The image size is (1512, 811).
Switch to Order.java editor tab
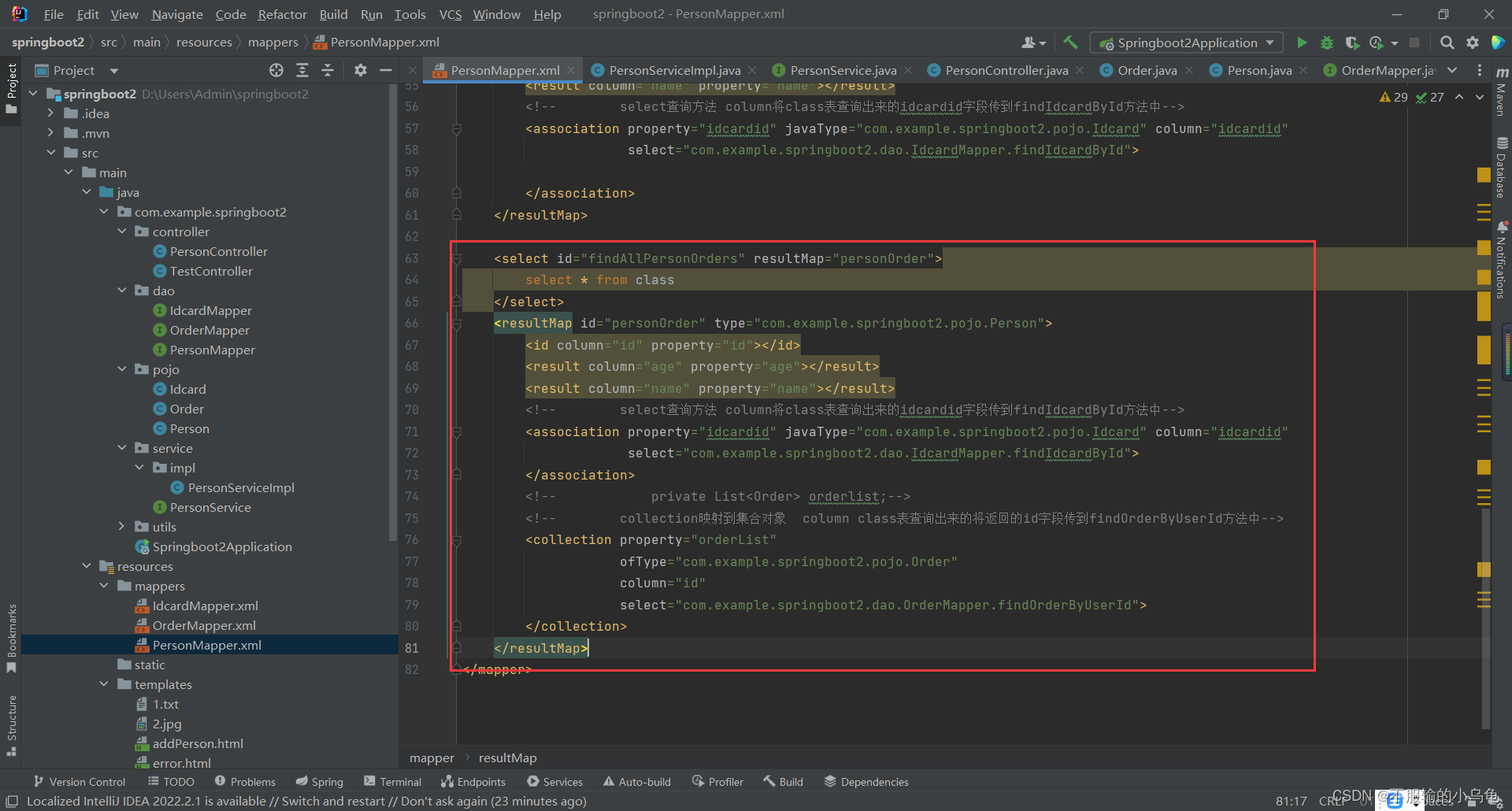[1147, 70]
